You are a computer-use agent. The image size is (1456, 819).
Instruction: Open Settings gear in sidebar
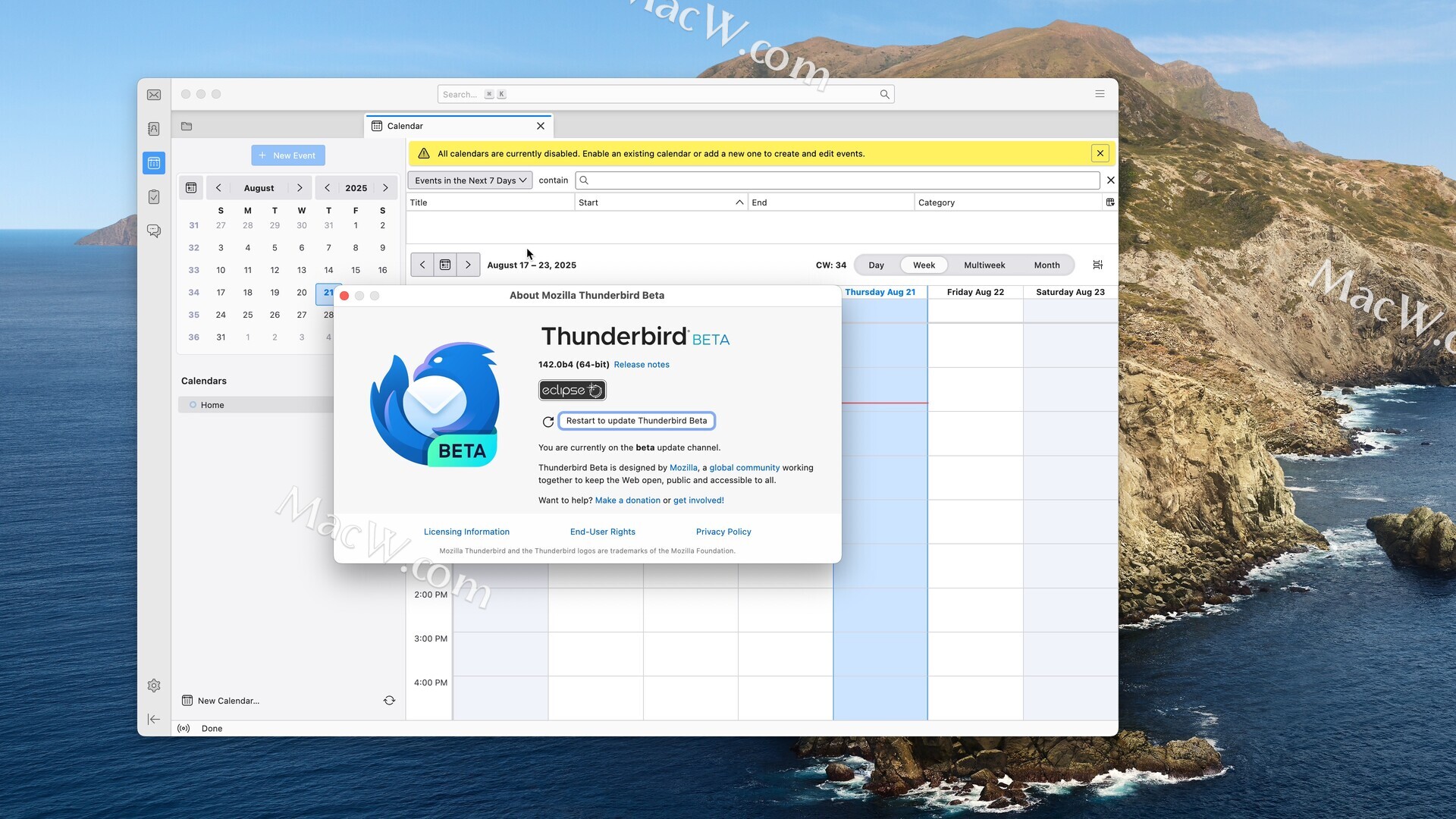point(154,686)
